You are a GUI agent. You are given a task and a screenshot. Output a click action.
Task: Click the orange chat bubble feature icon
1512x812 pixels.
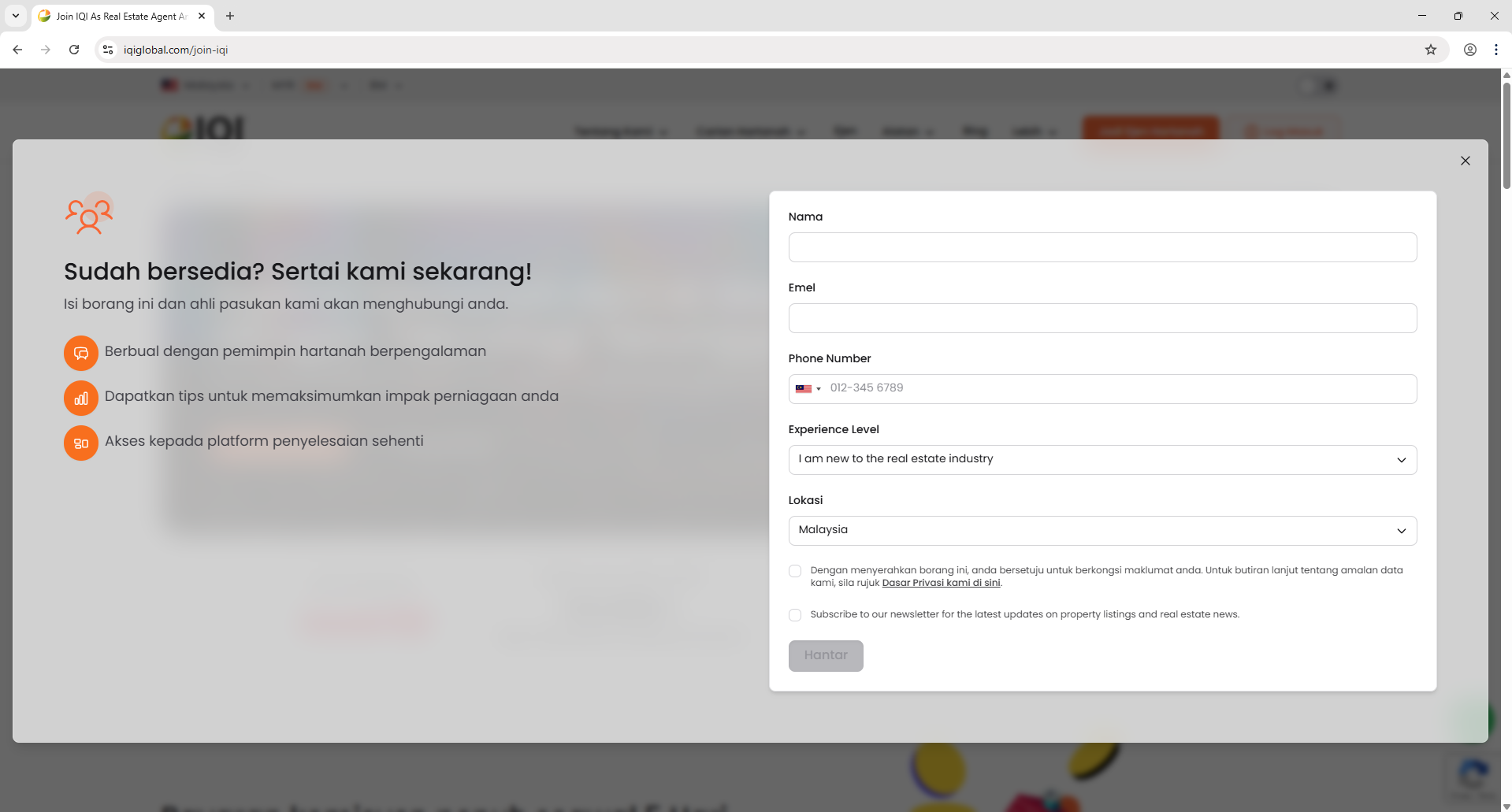coord(81,353)
